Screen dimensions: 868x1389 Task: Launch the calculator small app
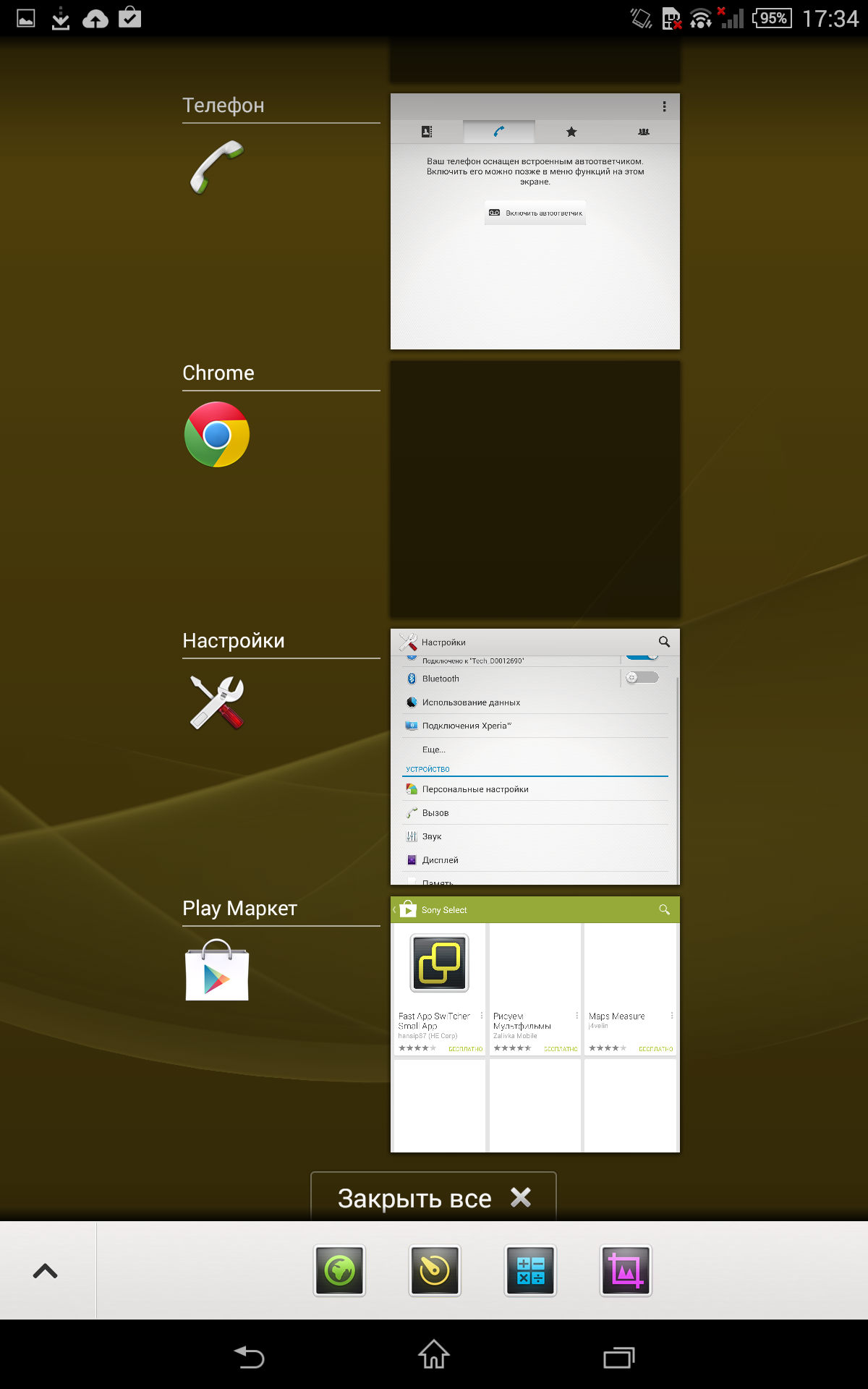coord(530,1270)
